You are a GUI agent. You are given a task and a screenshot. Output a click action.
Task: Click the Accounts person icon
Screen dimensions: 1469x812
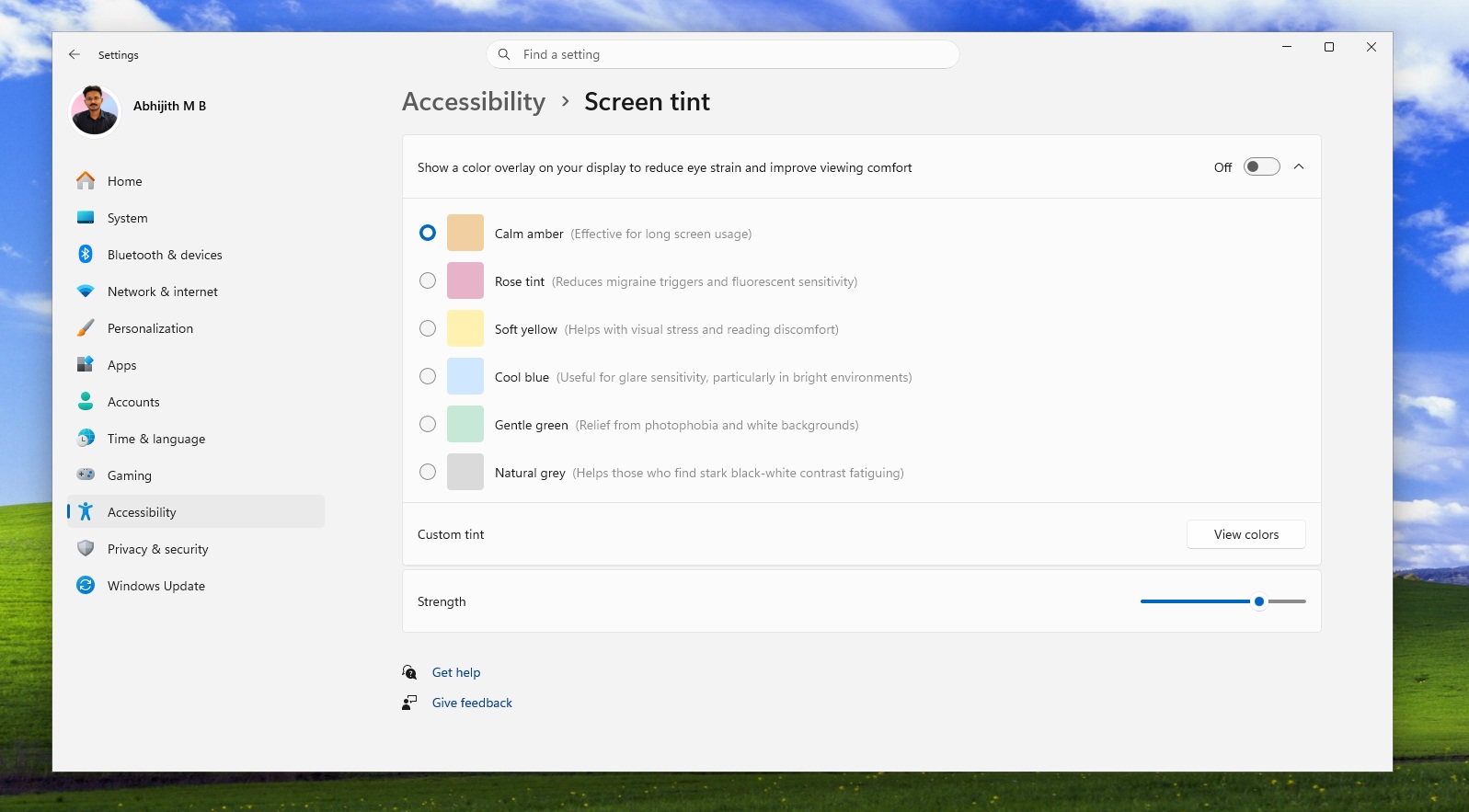pyautogui.click(x=86, y=402)
